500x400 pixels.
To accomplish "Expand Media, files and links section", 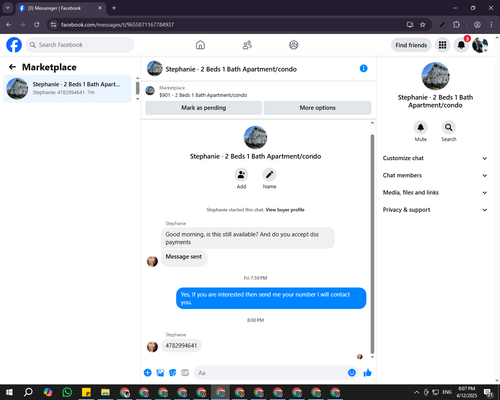I will [x=435, y=193].
